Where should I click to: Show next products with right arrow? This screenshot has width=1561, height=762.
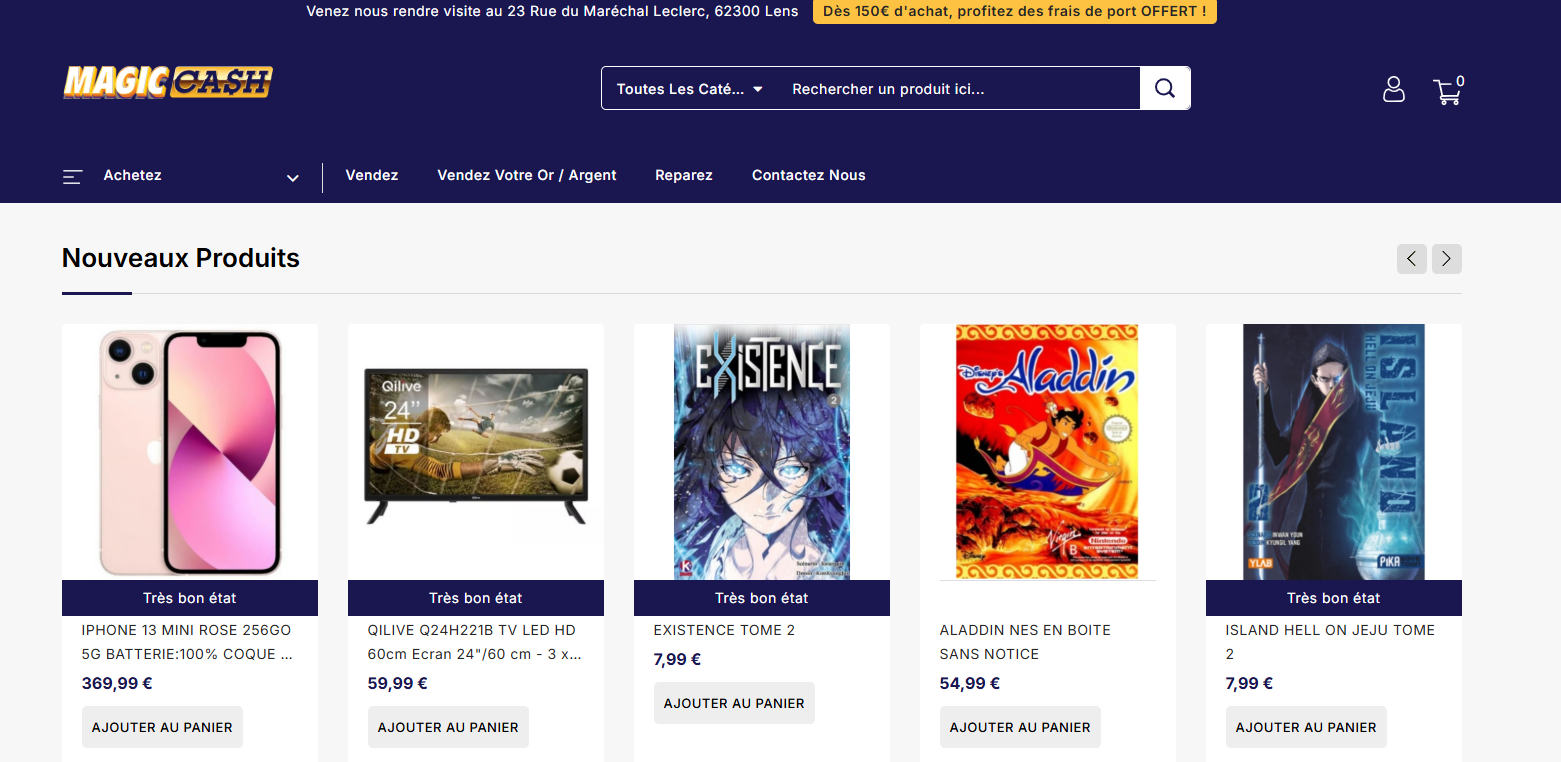(1447, 259)
